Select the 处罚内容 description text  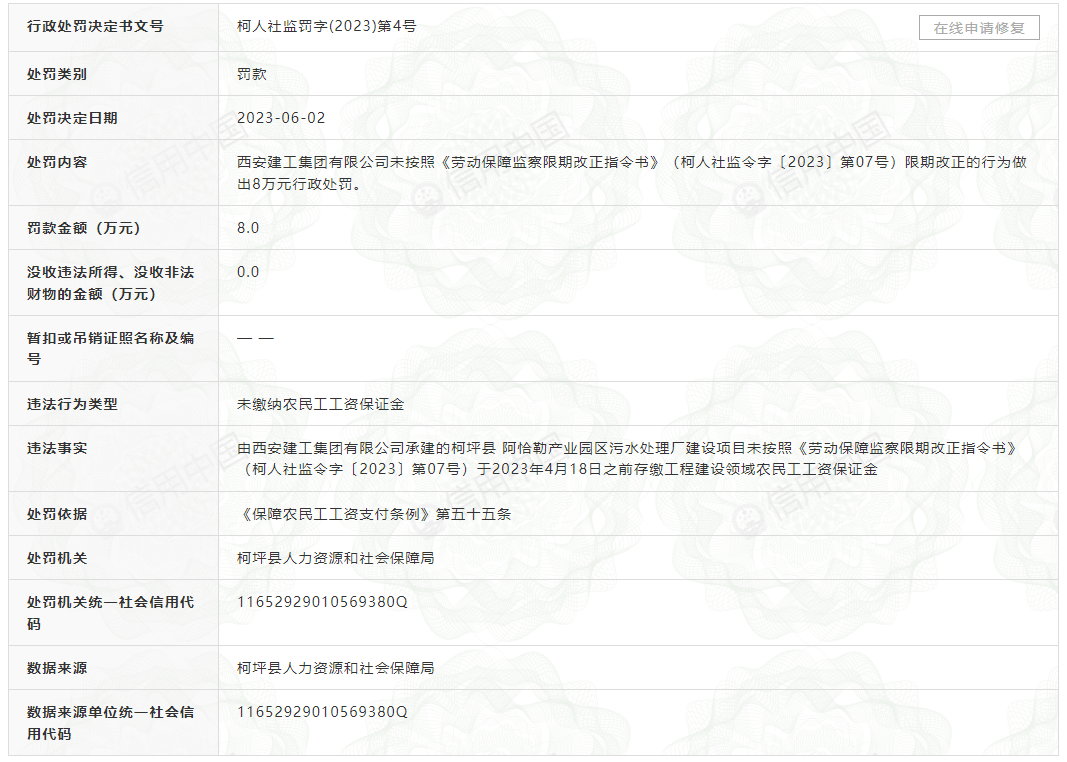click(x=631, y=173)
